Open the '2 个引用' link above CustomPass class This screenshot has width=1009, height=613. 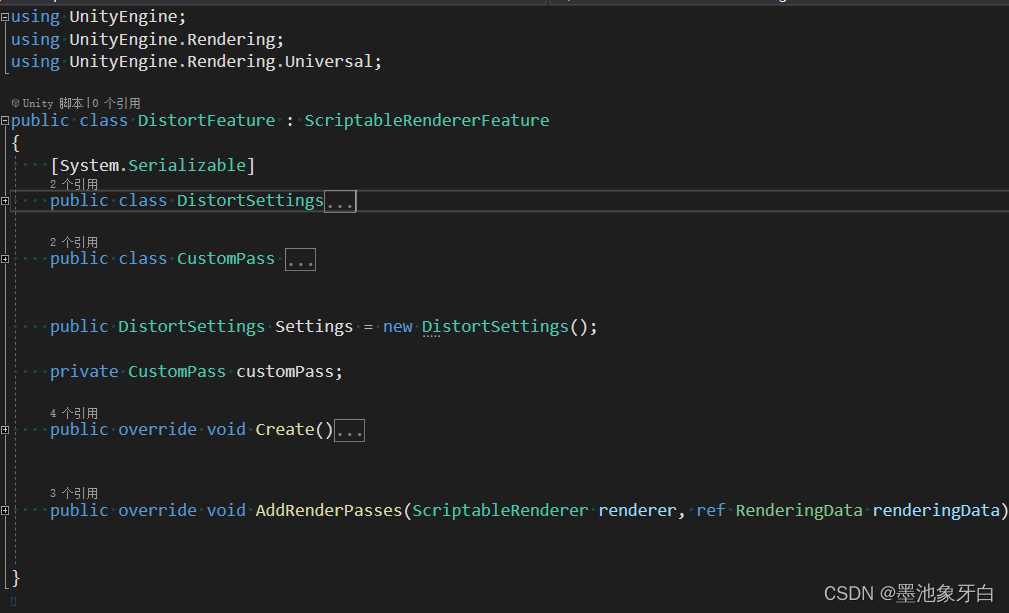(x=74, y=242)
